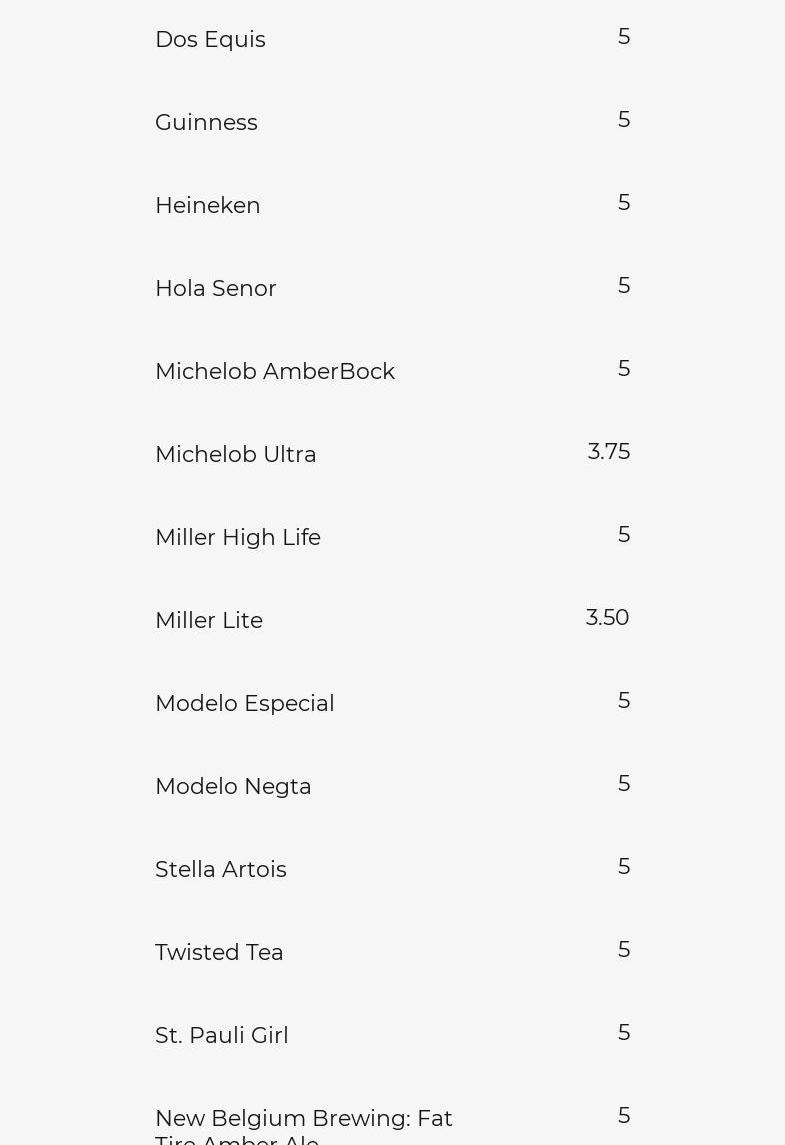The width and height of the screenshot is (785, 1145).
Task: Click the Modelo Especial listing
Action: (x=245, y=704)
